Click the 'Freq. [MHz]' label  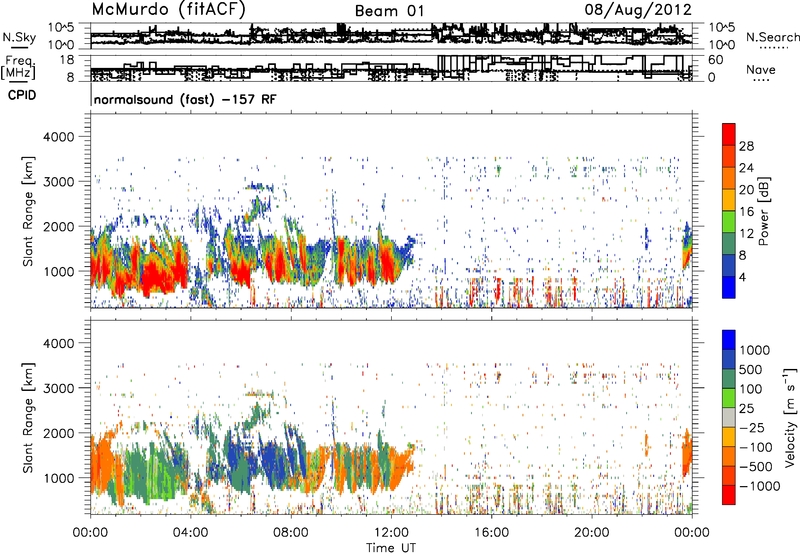[x=18, y=68]
